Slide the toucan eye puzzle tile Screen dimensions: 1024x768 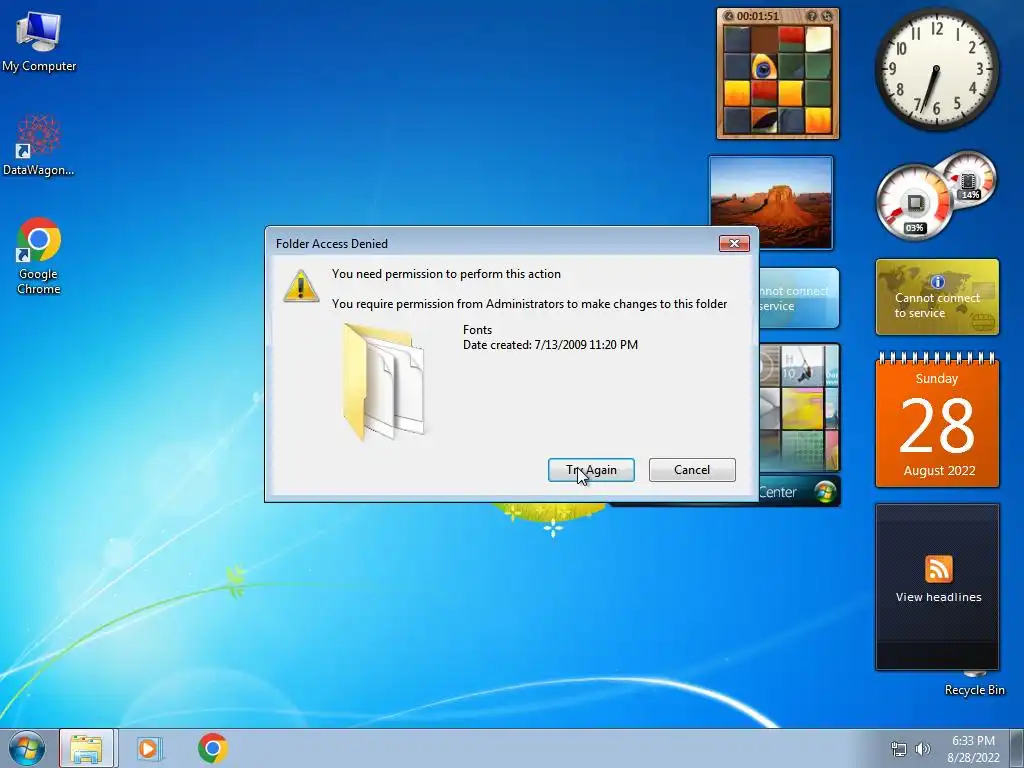(763, 66)
